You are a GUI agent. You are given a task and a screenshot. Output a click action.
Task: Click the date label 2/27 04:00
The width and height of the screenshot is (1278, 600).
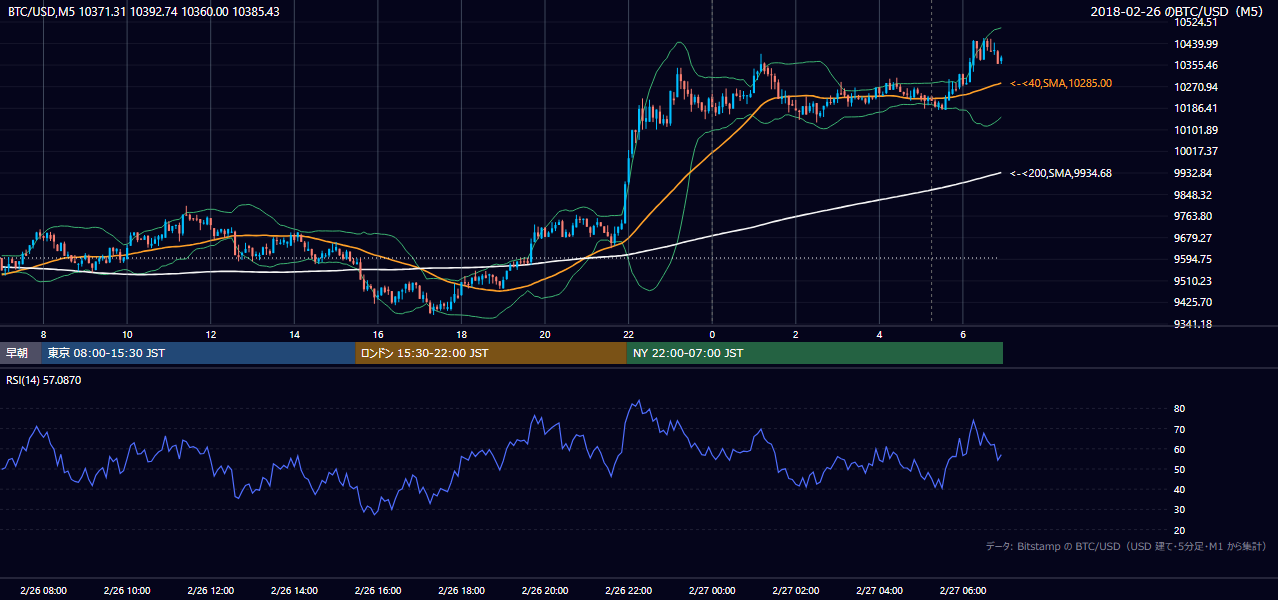point(879,590)
